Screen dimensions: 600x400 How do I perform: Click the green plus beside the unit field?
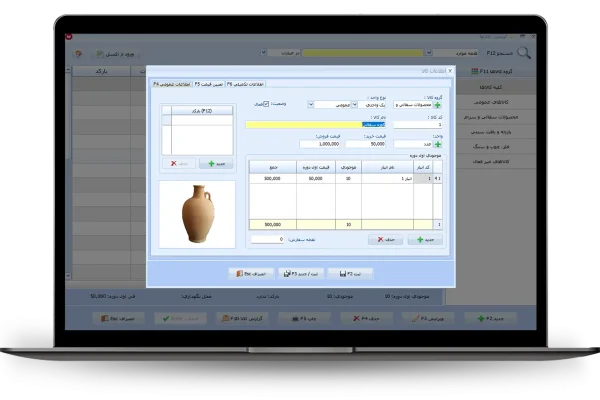pyautogui.click(x=438, y=144)
